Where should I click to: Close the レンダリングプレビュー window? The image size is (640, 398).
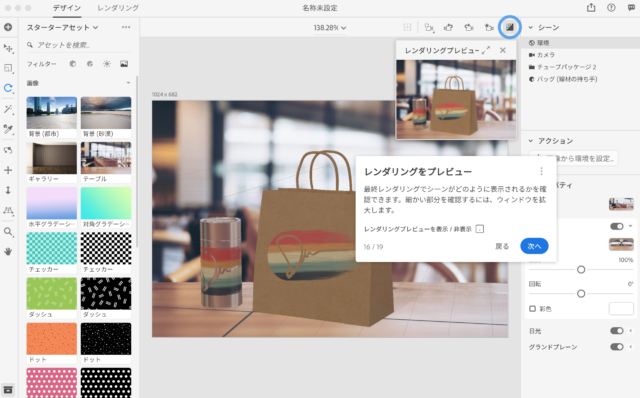(503, 50)
